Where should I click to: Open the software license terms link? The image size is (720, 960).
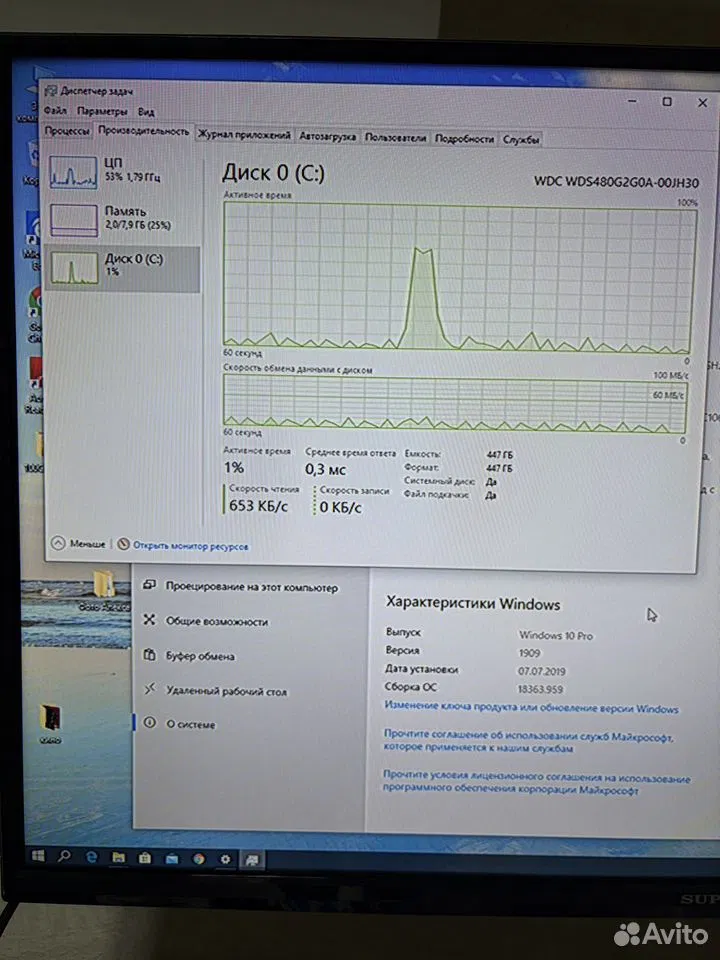click(536, 782)
